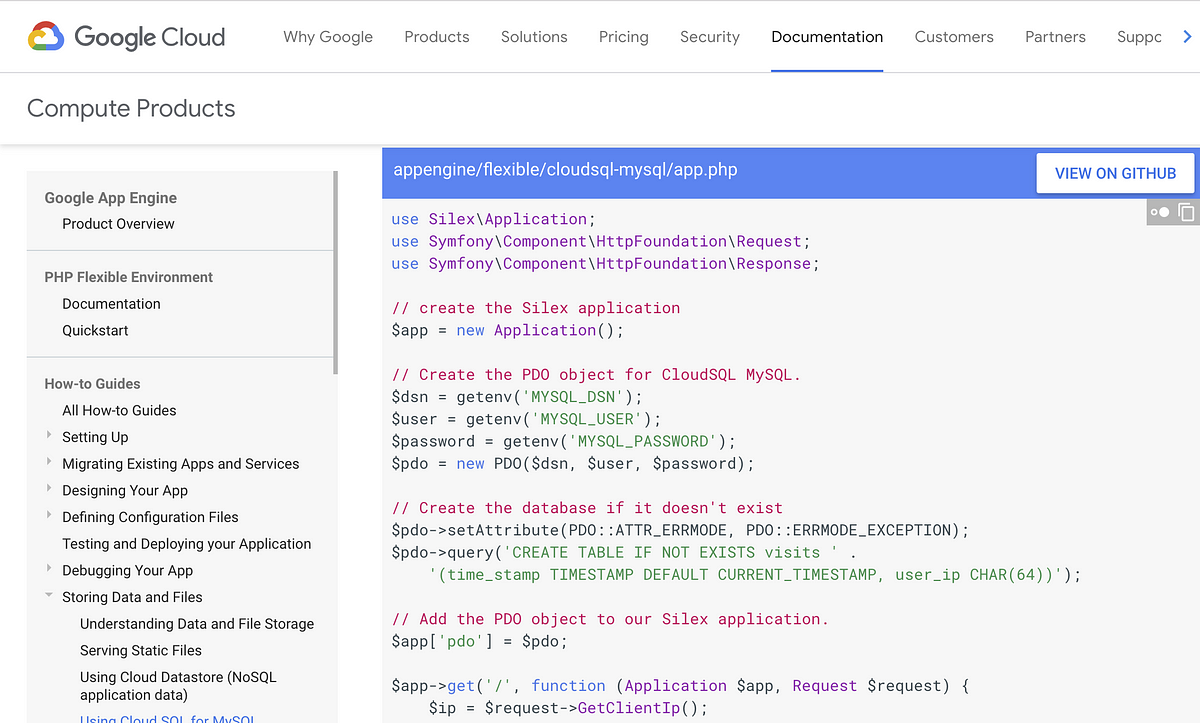Click the Google App Engine sidebar heading
This screenshot has height=723, width=1200.
click(111, 198)
